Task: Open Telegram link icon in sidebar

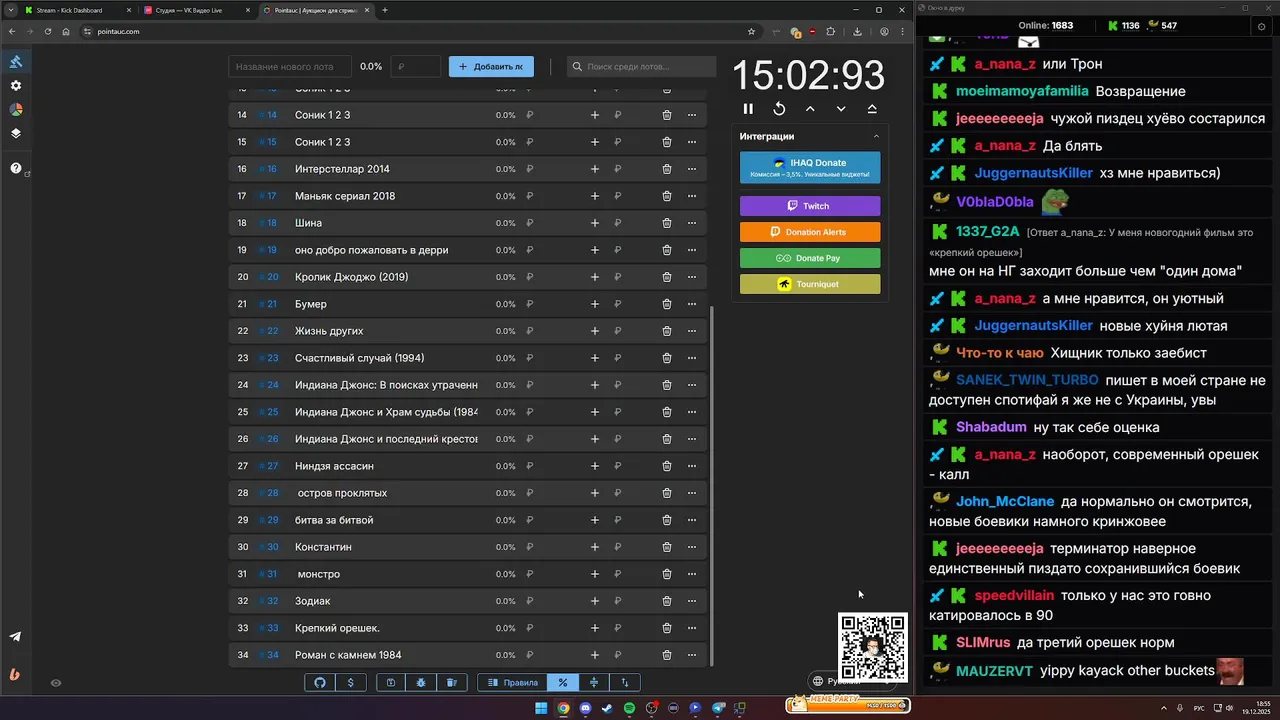Action: tap(15, 636)
